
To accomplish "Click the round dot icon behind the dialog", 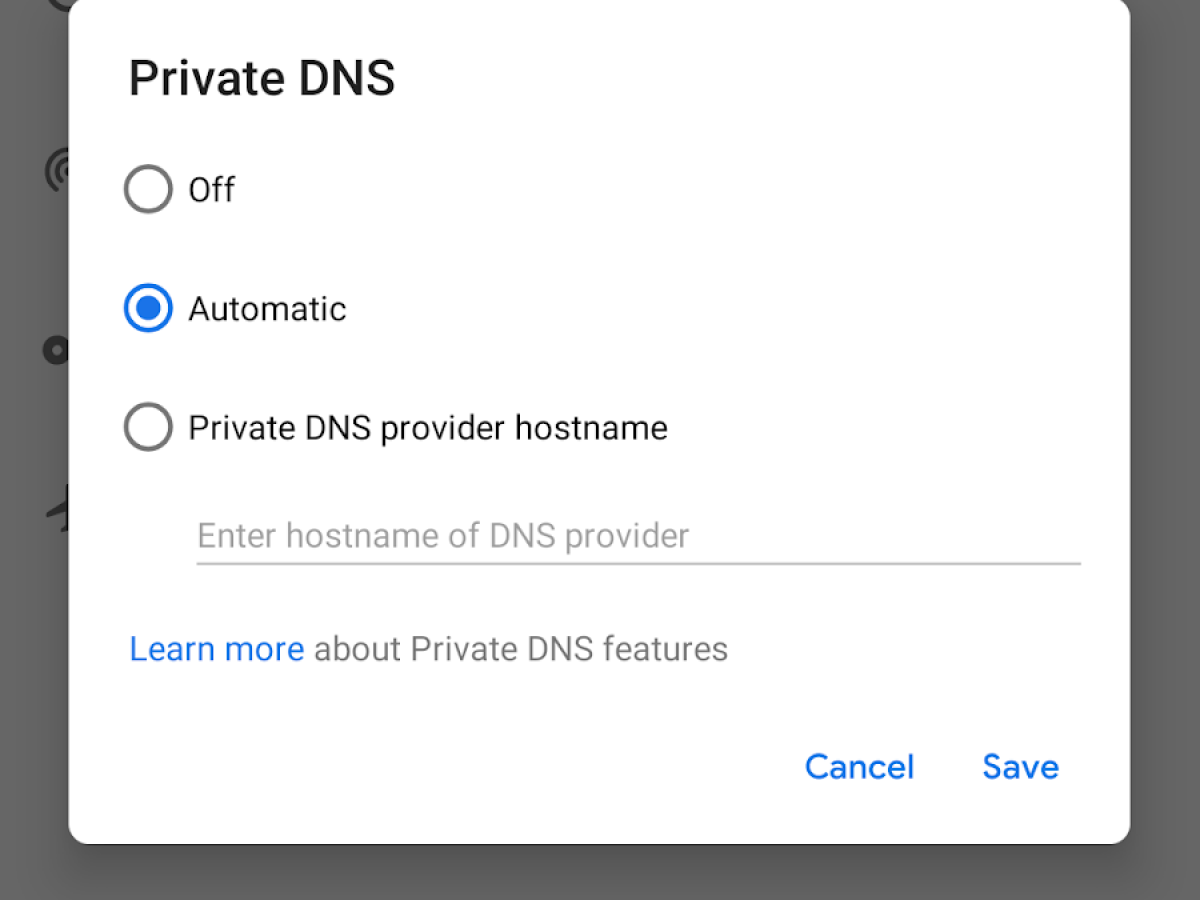I will point(55,350).
